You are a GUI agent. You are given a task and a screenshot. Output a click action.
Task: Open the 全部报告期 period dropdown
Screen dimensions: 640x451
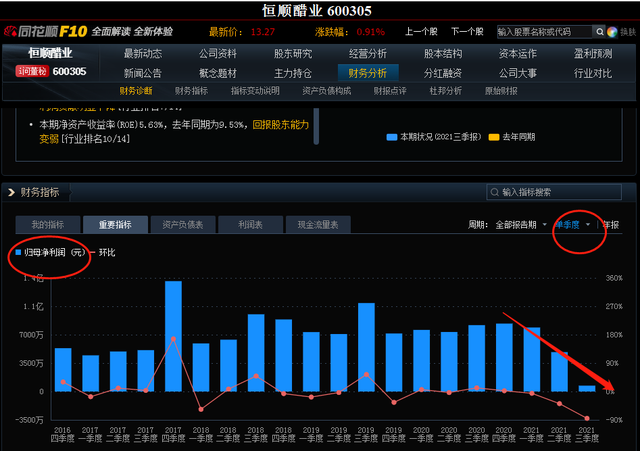520,224
